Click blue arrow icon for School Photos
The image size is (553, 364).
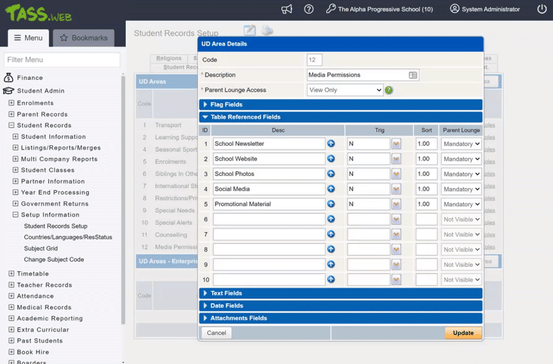[331, 174]
